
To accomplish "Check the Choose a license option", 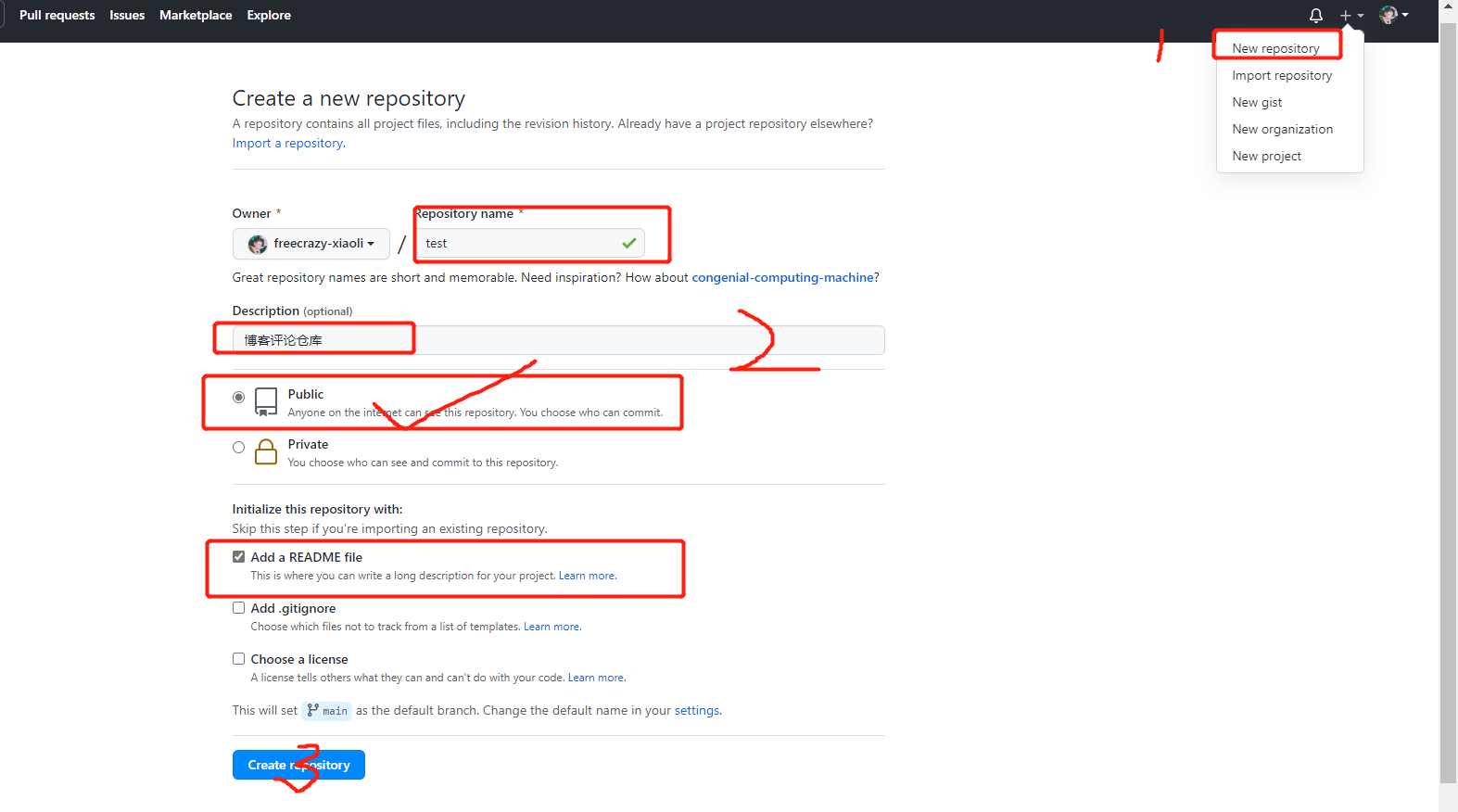I will coord(239,659).
